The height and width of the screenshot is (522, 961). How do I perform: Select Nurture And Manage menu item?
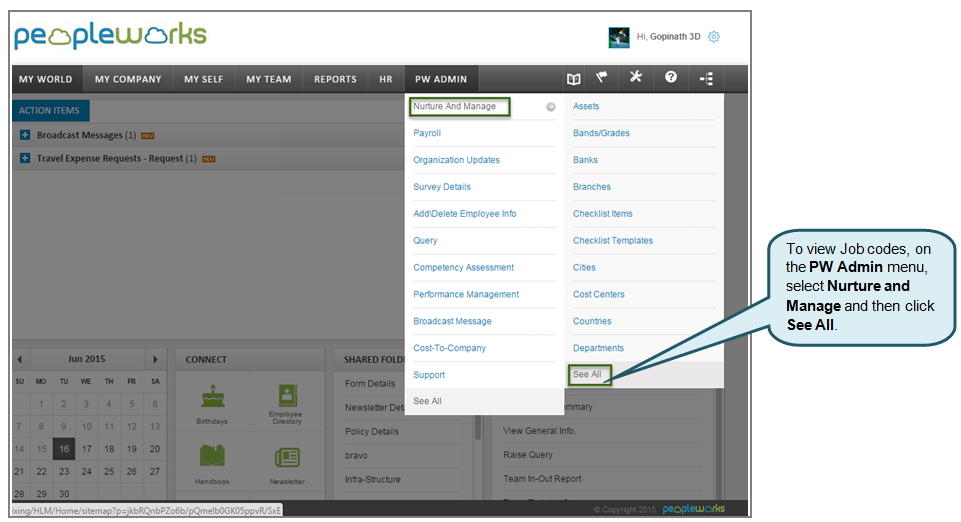[455, 106]
